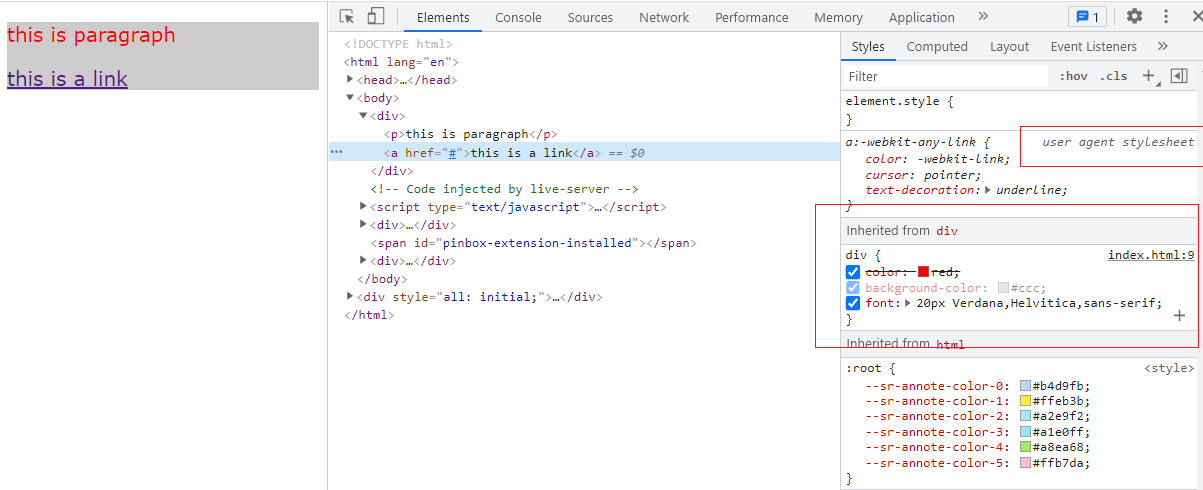
Task: Open the Network tab
Action: click(x=664, y=17)
